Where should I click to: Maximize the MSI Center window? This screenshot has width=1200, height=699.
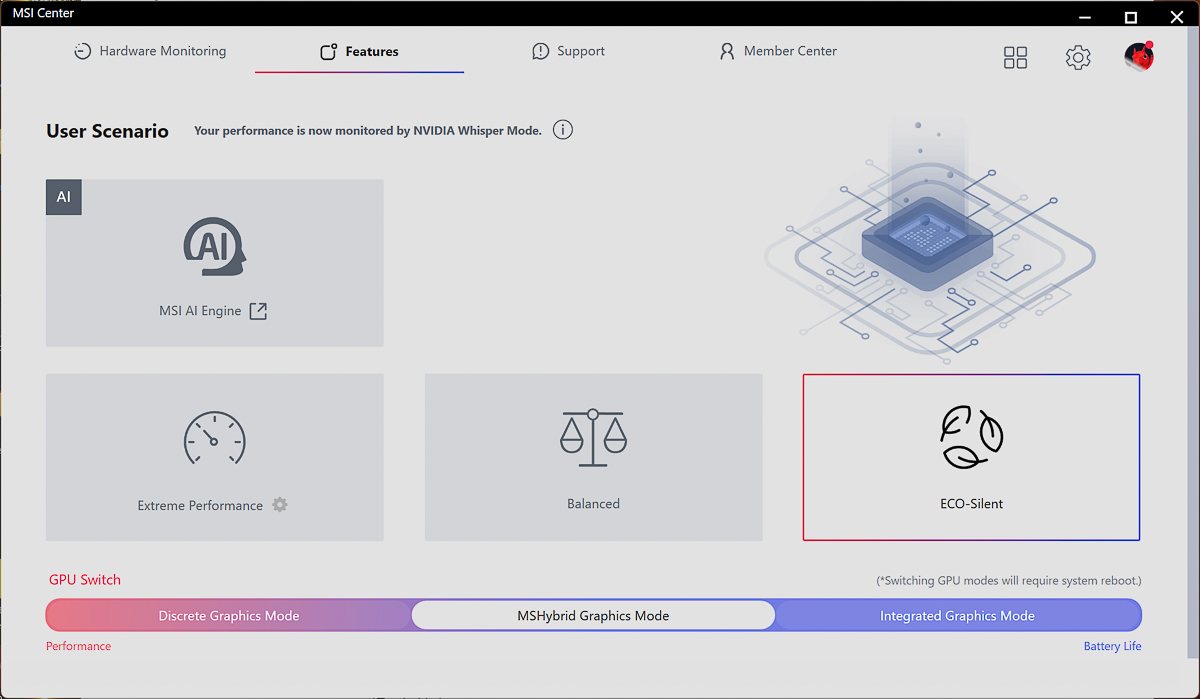click(x=1130, y=17)
